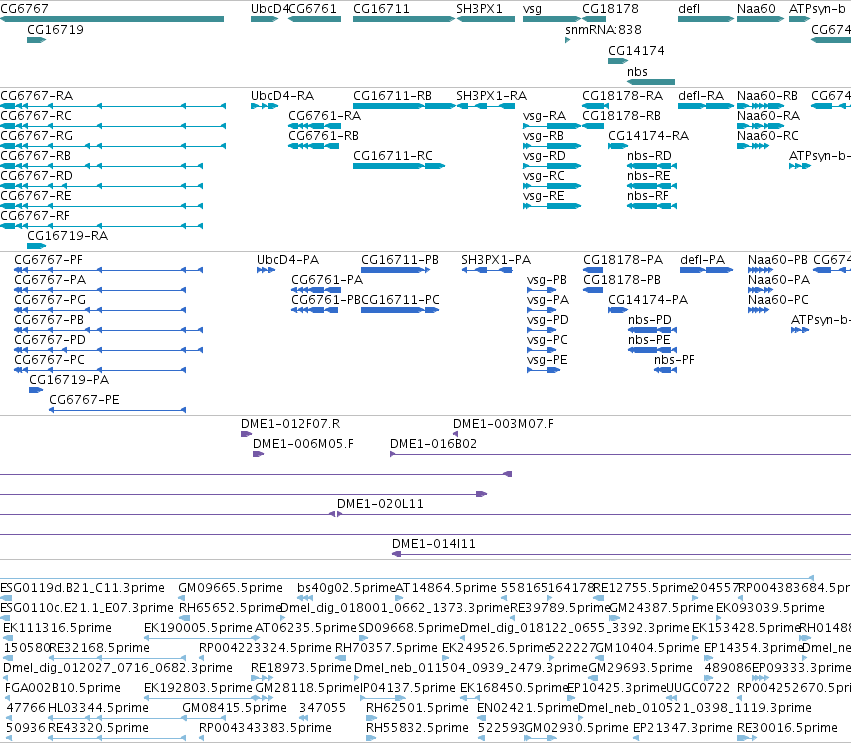Open the SH3PX1-PA protein feature
851x743 pixels.
(487, 270)
